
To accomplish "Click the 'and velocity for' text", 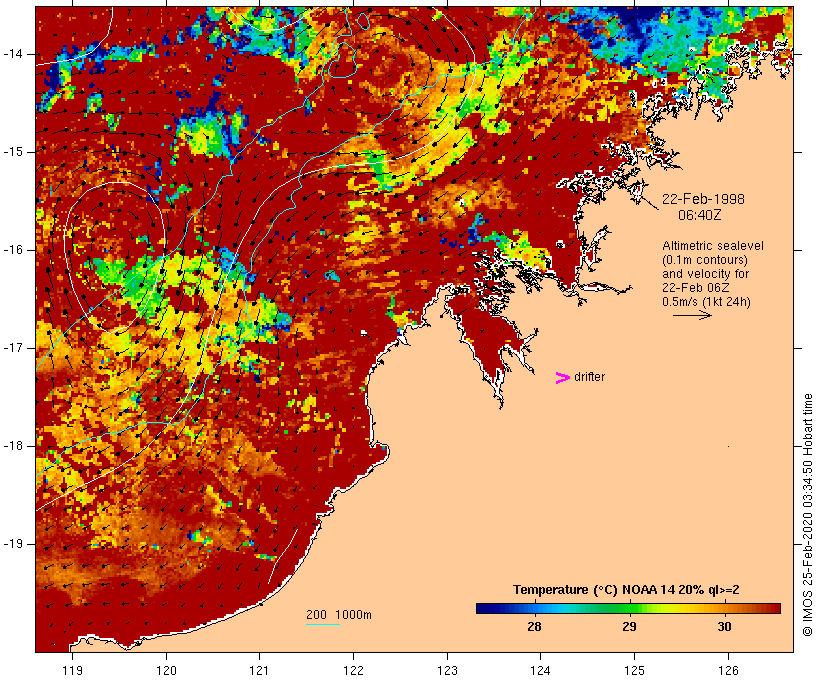I will (x=705, y=274).
